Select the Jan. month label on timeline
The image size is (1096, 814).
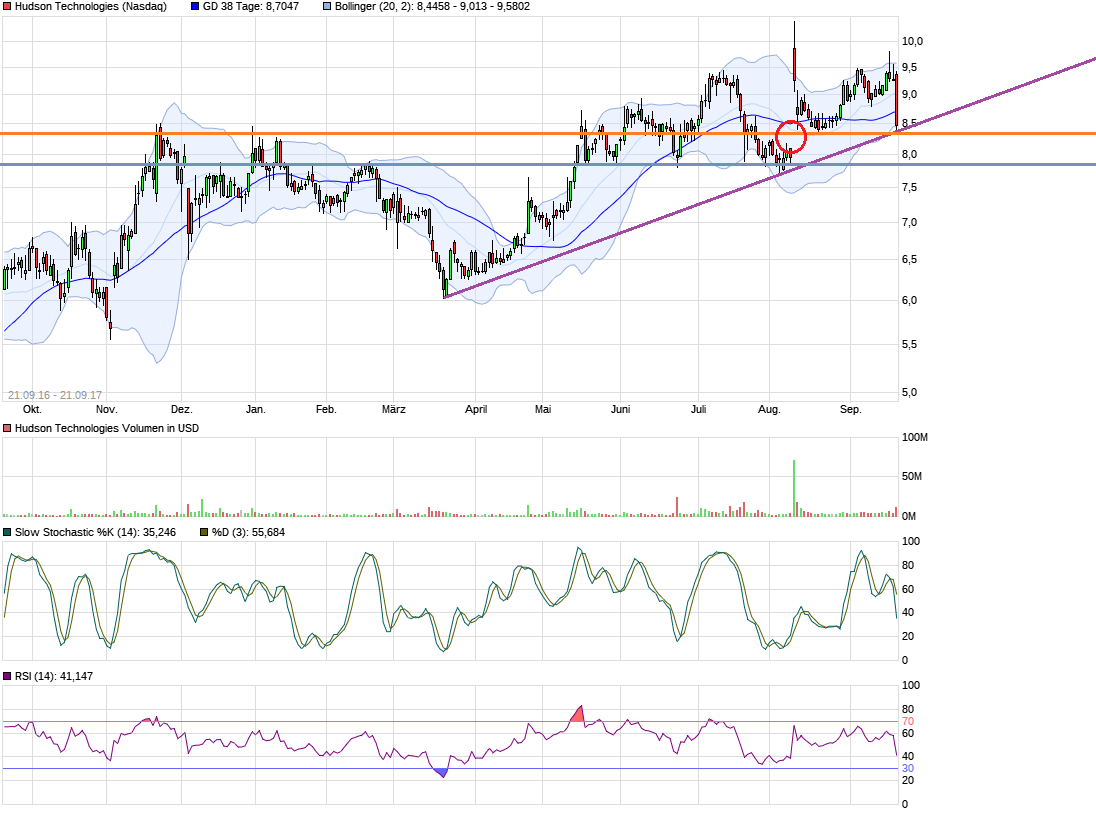click(256, 409)
